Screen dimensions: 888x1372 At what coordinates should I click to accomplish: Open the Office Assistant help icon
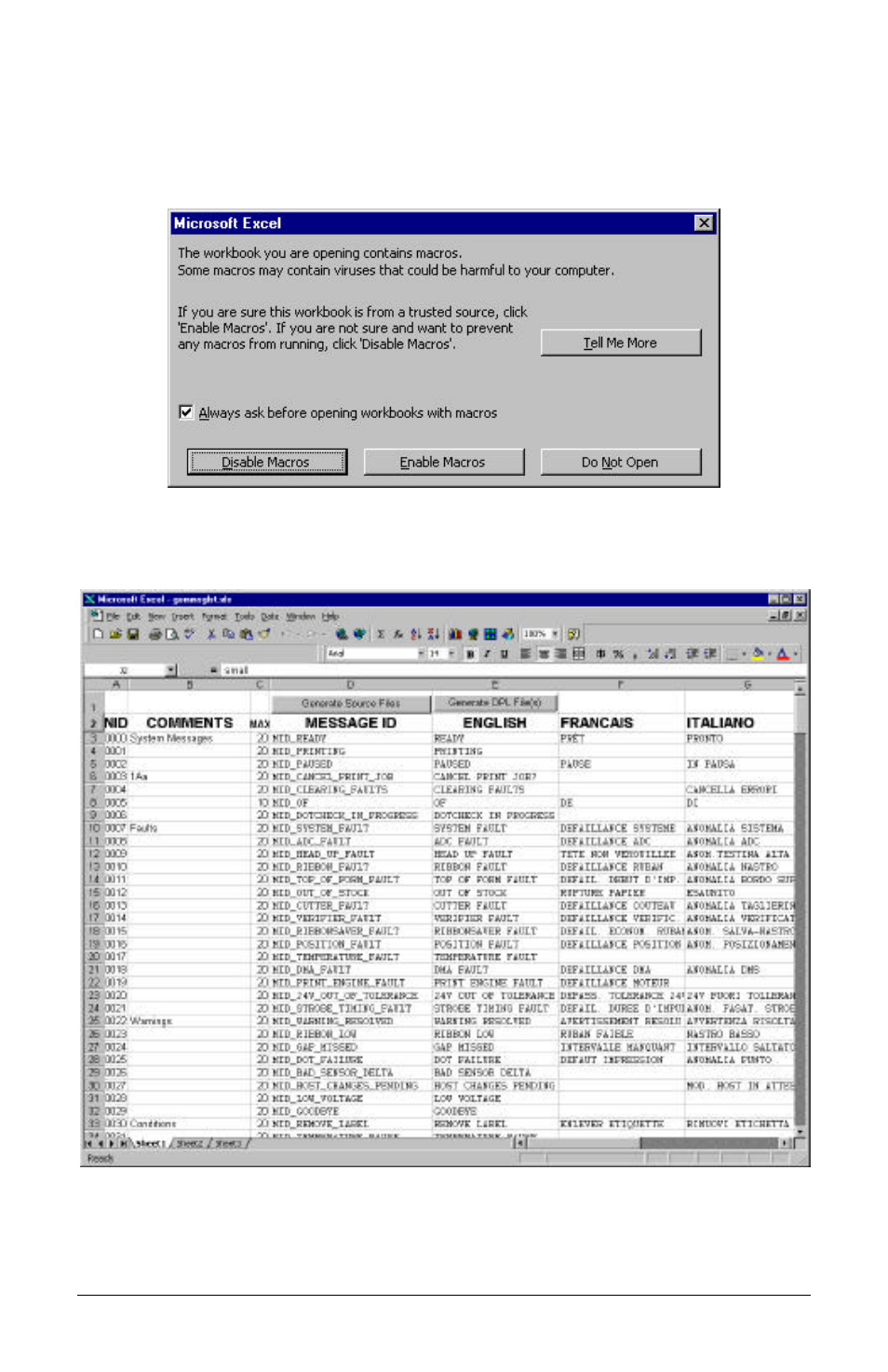point(573,634)
